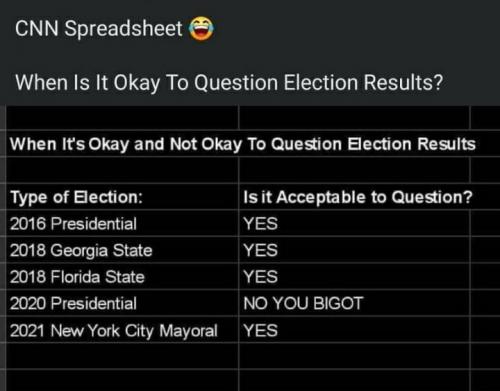The width and height of the screenshot is (500, 391).
Task: Click the '2018 Florida State' cell
Action: click(122, 277)
